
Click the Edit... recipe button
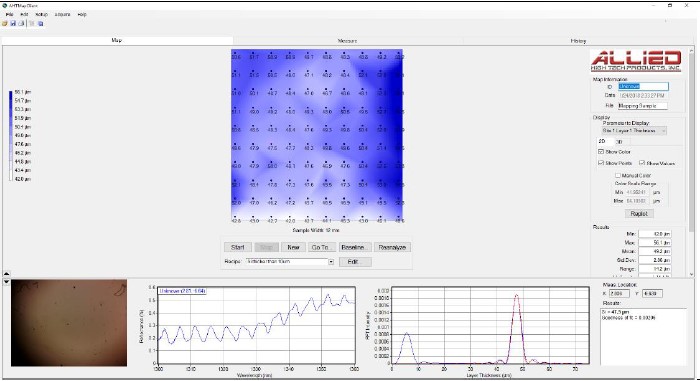coord(355,262)
